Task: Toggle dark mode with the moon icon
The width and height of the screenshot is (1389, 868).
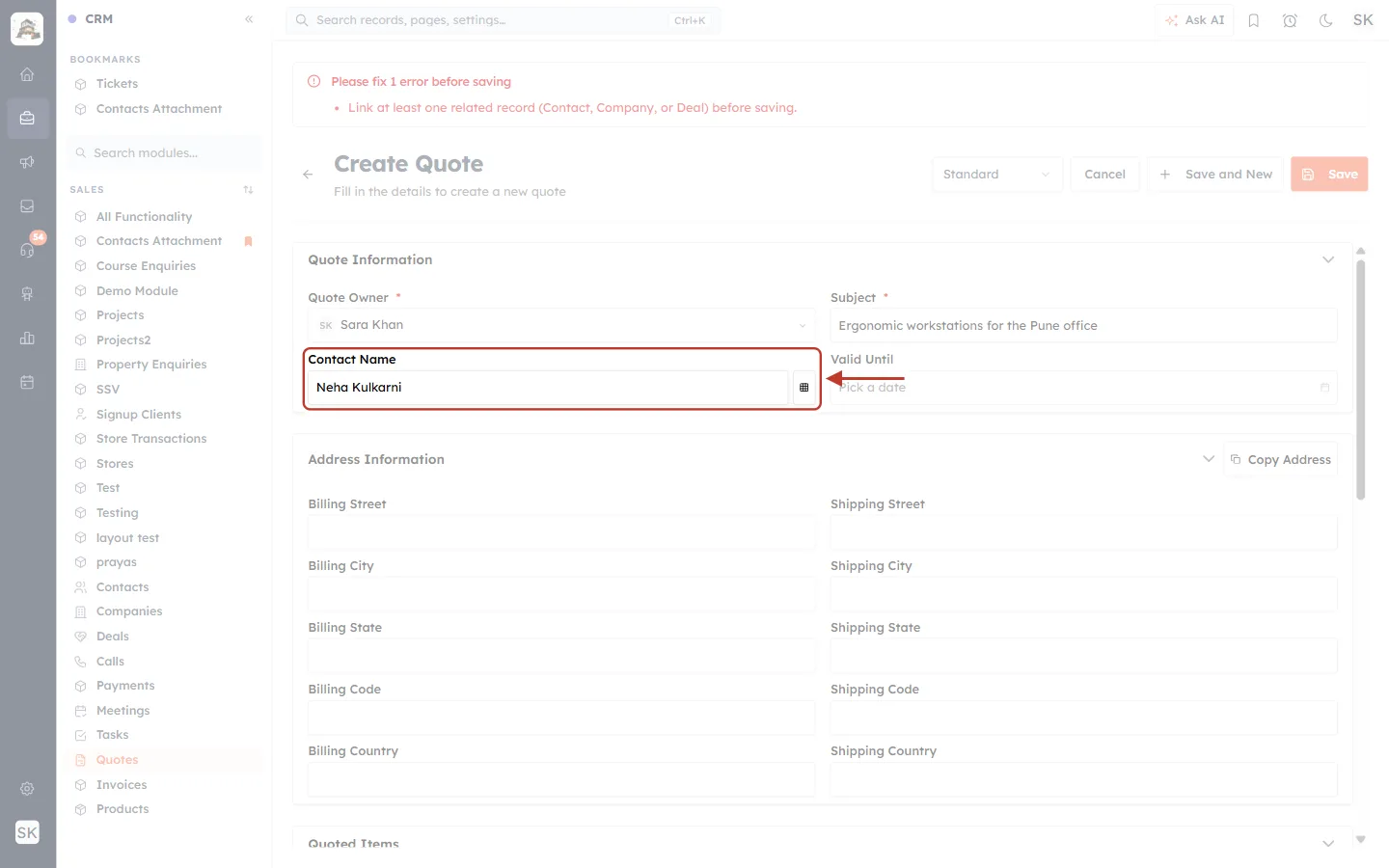Action: coord(1326,20)
